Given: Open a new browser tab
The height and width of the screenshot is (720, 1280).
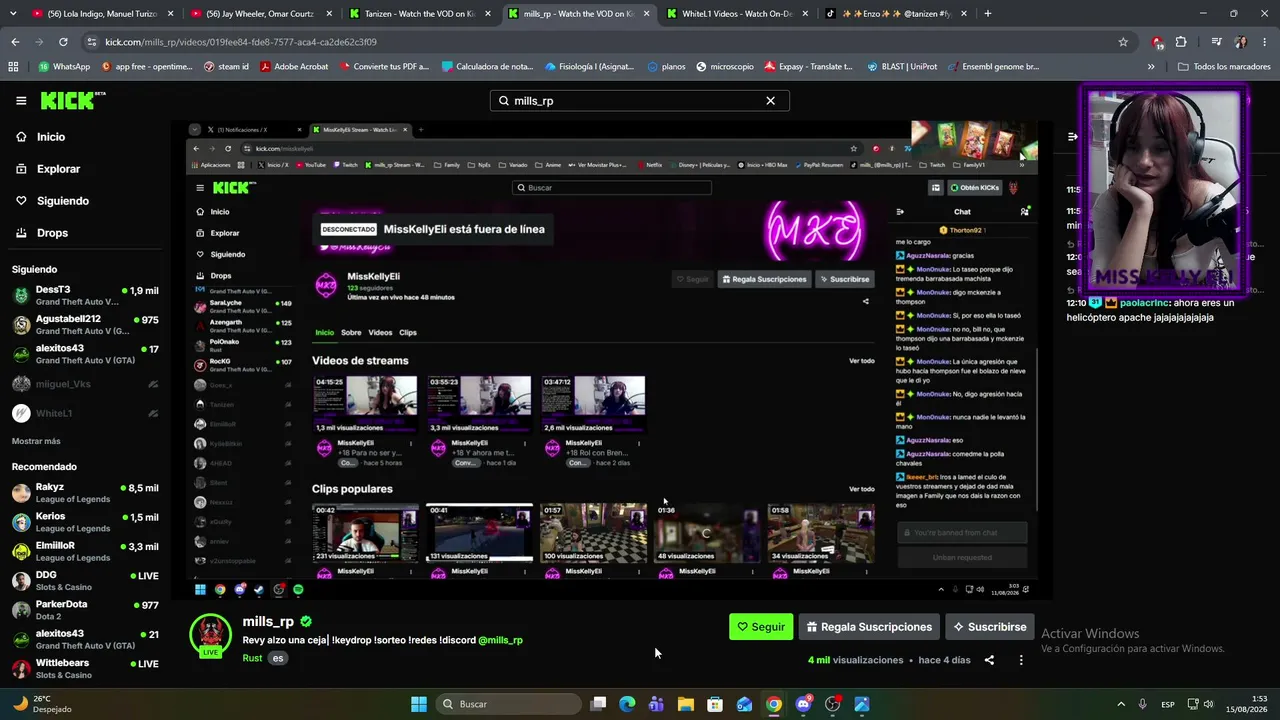Looking at the screenshot, I should click(x=988, y=14).
